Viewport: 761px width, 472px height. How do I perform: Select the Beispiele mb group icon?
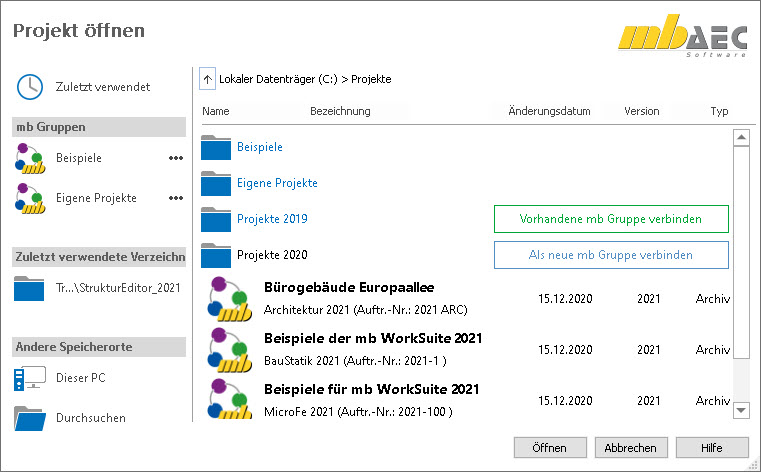click(x=30, y=158)
